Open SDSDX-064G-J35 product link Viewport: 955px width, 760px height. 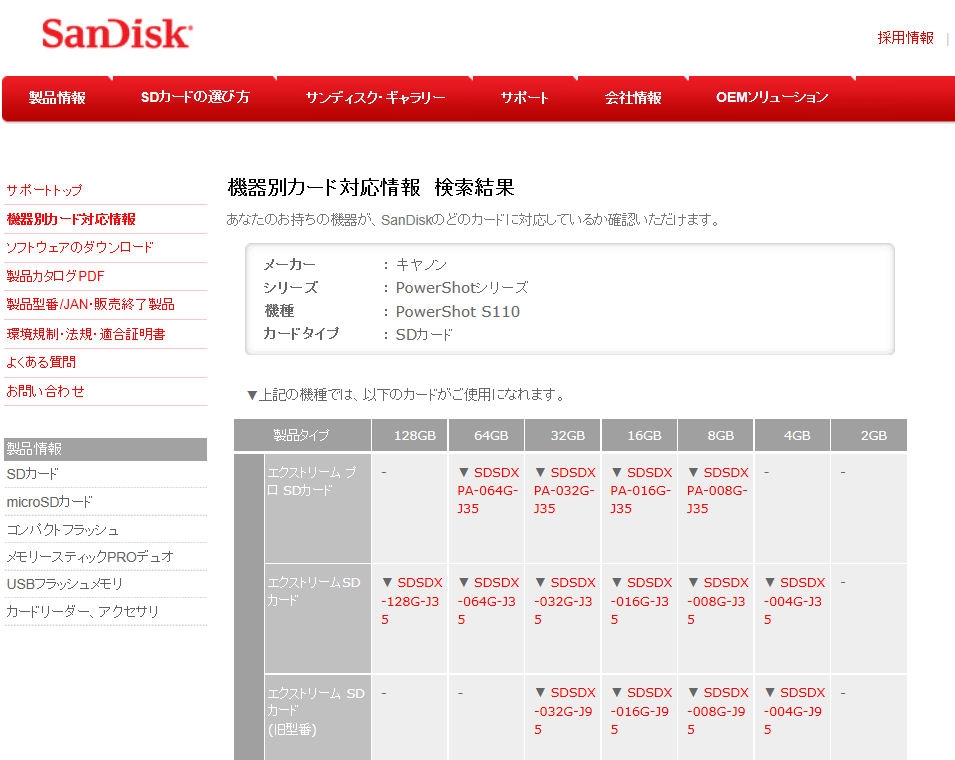(488, 600)
